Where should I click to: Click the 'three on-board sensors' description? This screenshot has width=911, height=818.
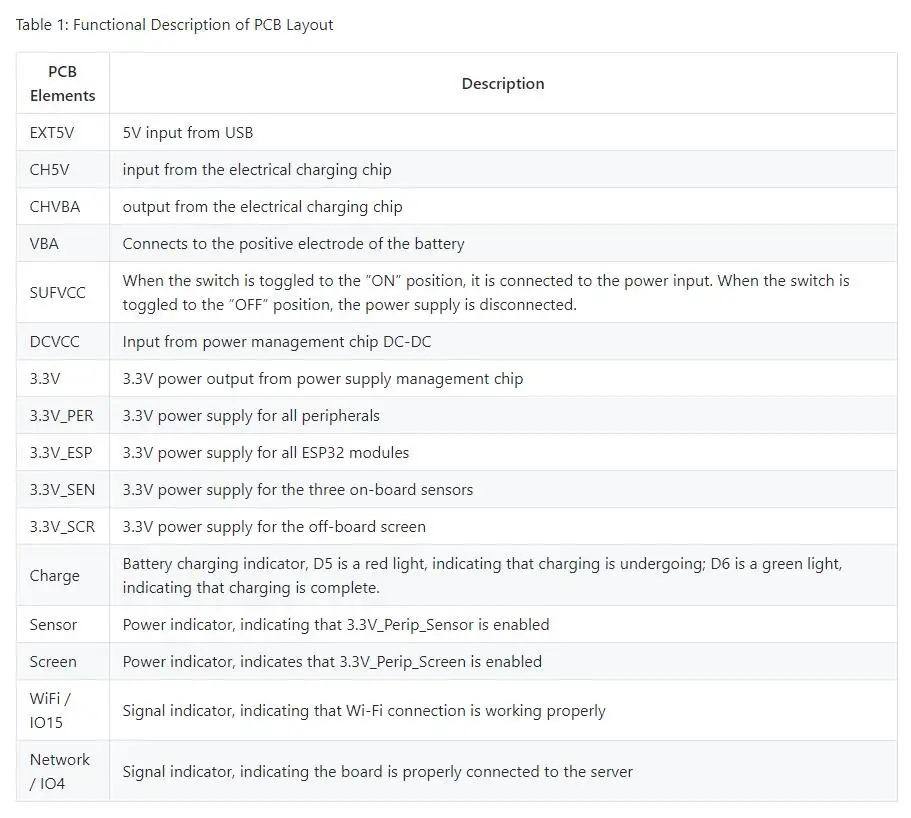click(297, 490)
